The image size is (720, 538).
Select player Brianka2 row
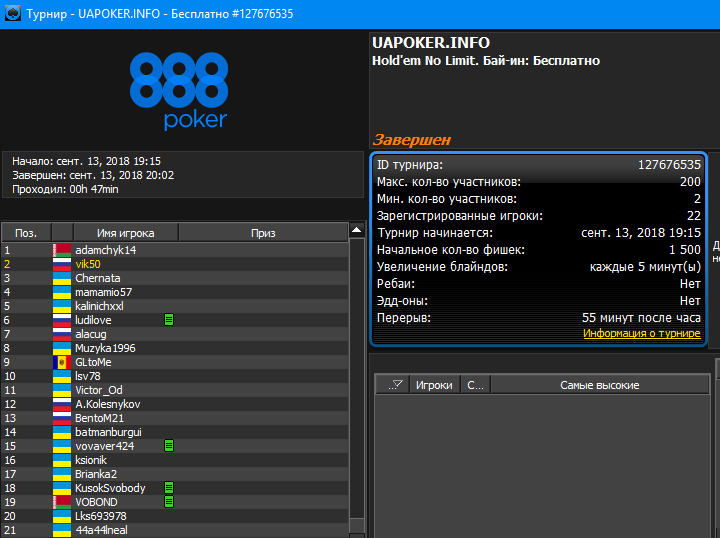click(x=174, y=474)
